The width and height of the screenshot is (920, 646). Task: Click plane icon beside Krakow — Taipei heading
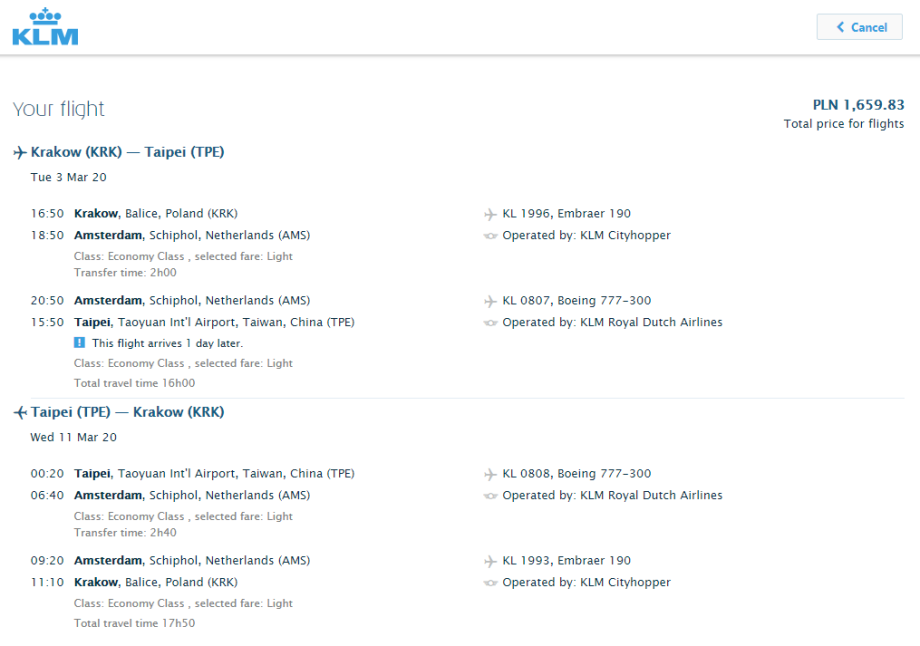click(x=19, y=153)
